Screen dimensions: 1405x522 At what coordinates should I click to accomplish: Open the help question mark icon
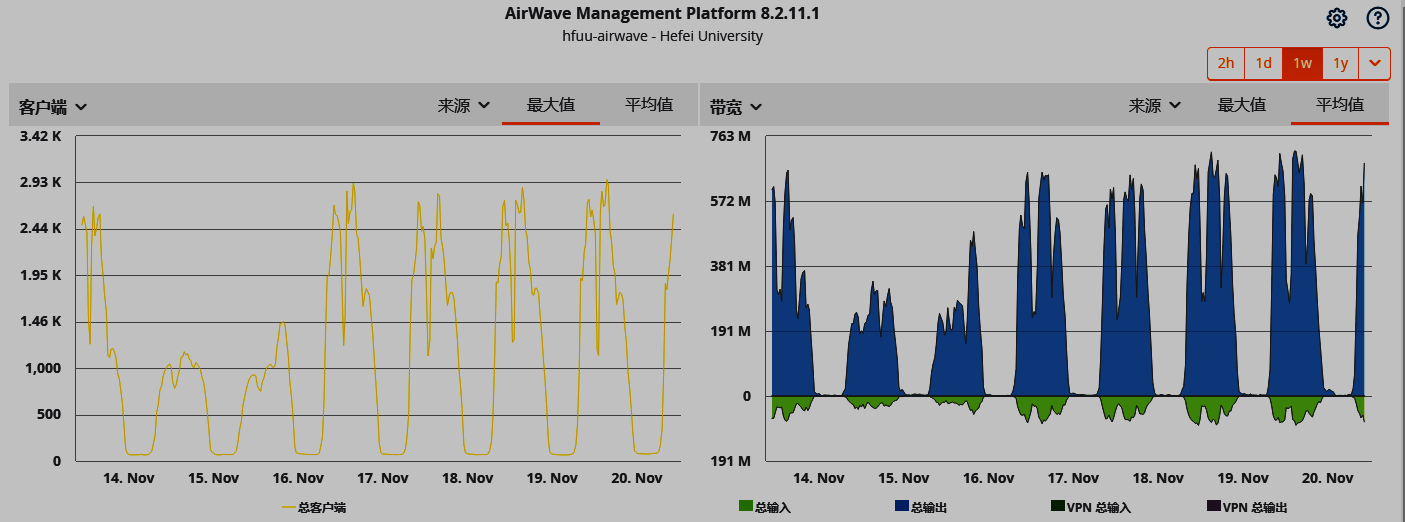pos(1378,18)
